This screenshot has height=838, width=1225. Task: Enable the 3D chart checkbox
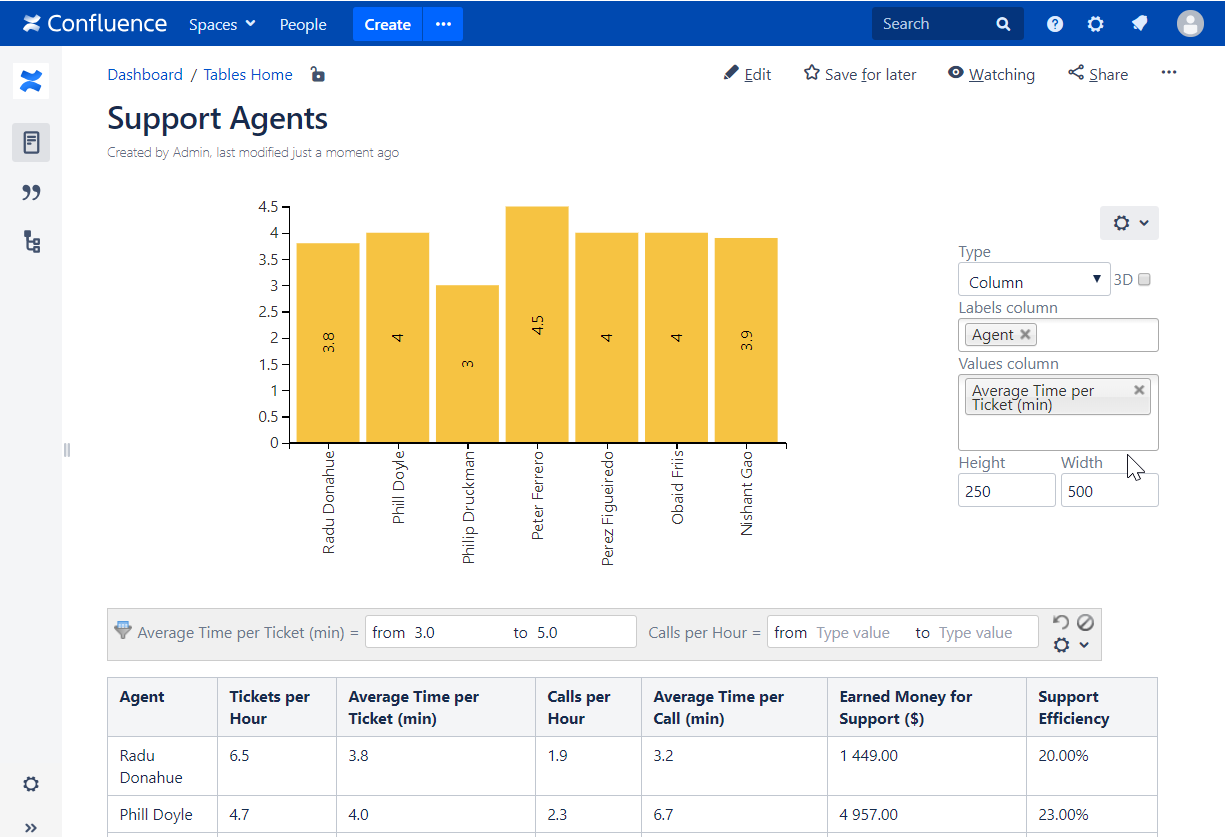[x=1145, y=280]
